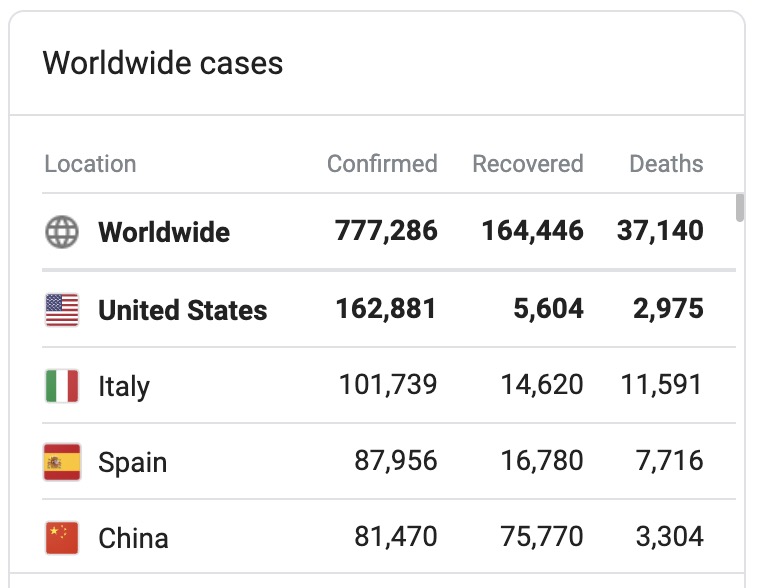
Task: Click the Location column header
Action: click(90, 164)
